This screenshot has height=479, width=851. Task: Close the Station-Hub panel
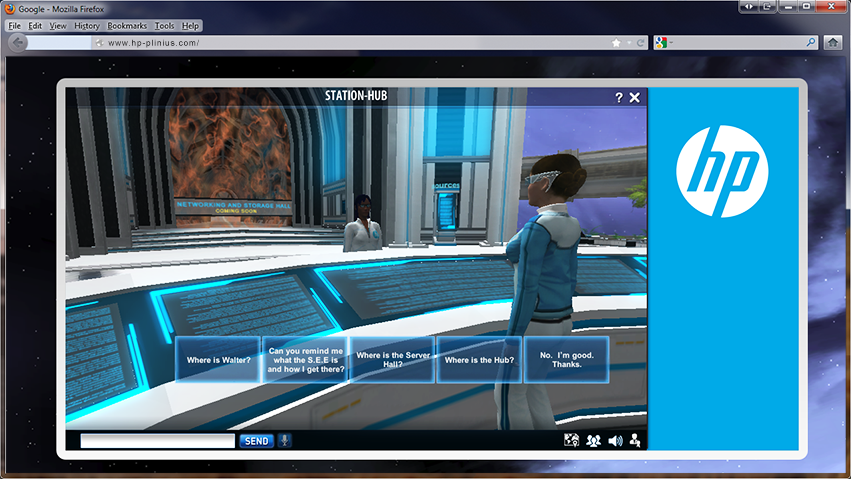pos(634,97)
